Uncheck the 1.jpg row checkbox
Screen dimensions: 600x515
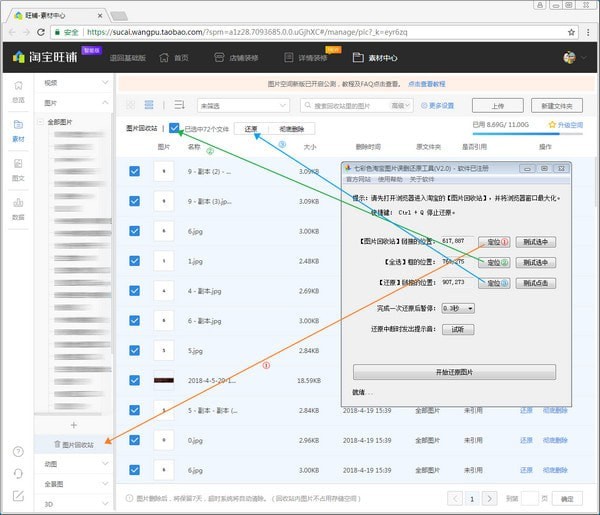click(134, 261)
